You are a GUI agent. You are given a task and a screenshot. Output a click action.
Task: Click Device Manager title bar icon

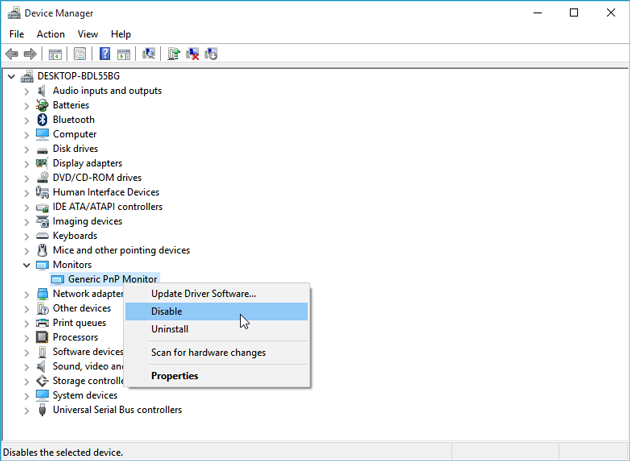point(14,13)
